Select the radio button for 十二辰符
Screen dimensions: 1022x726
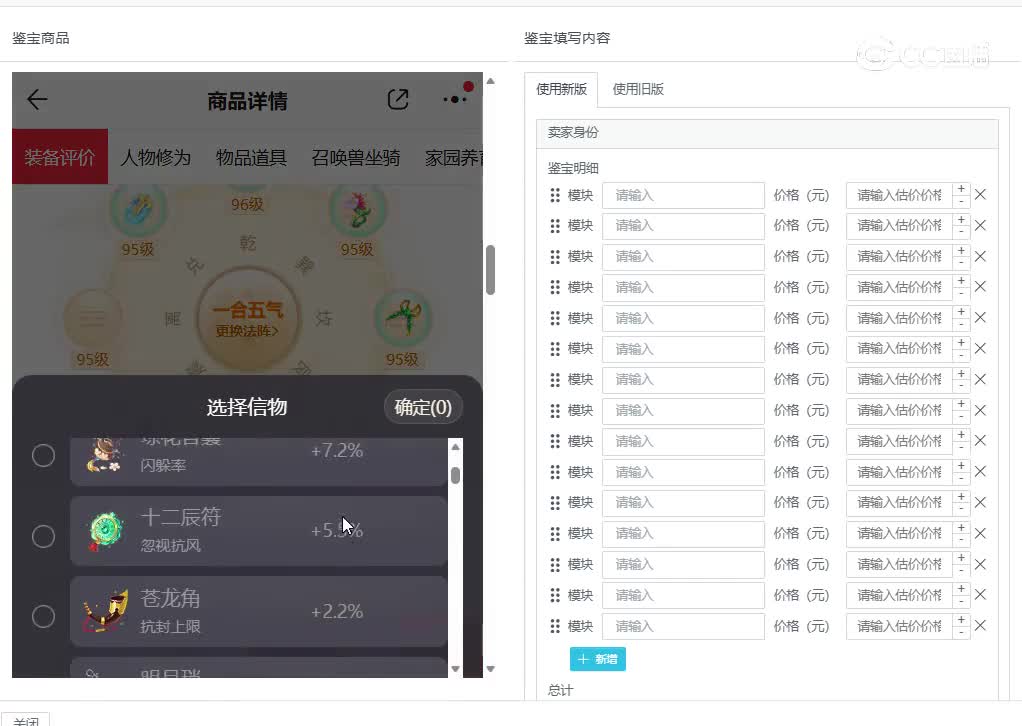point(44,536)
